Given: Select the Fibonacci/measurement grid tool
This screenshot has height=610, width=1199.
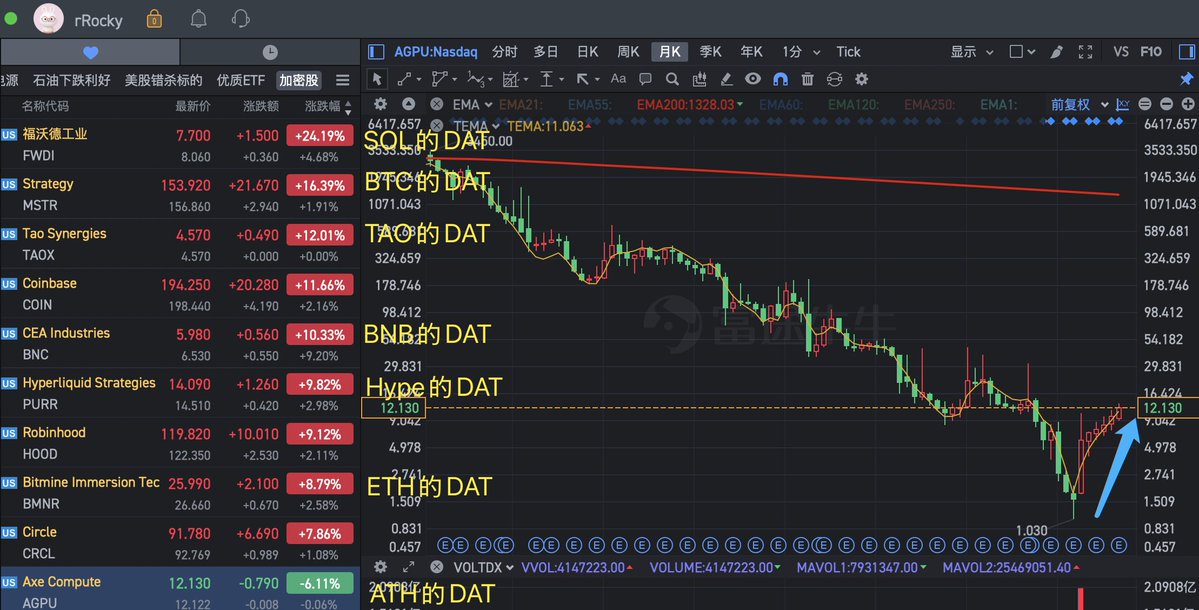Looking at the screenshot, I should (513, 79).
